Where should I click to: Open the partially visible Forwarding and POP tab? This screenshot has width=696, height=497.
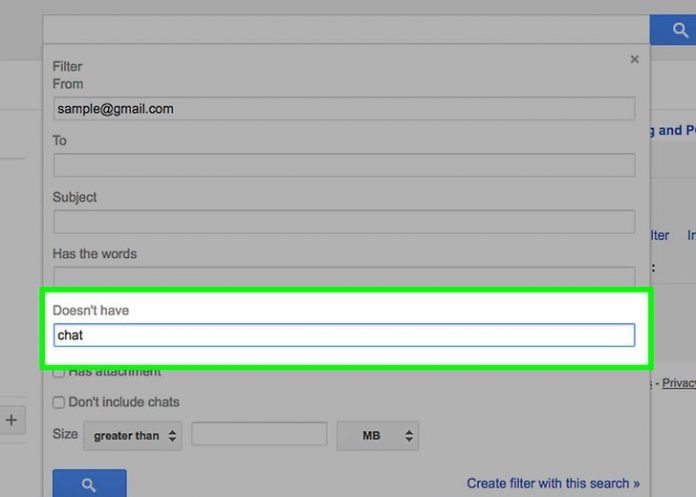point(668,130)
